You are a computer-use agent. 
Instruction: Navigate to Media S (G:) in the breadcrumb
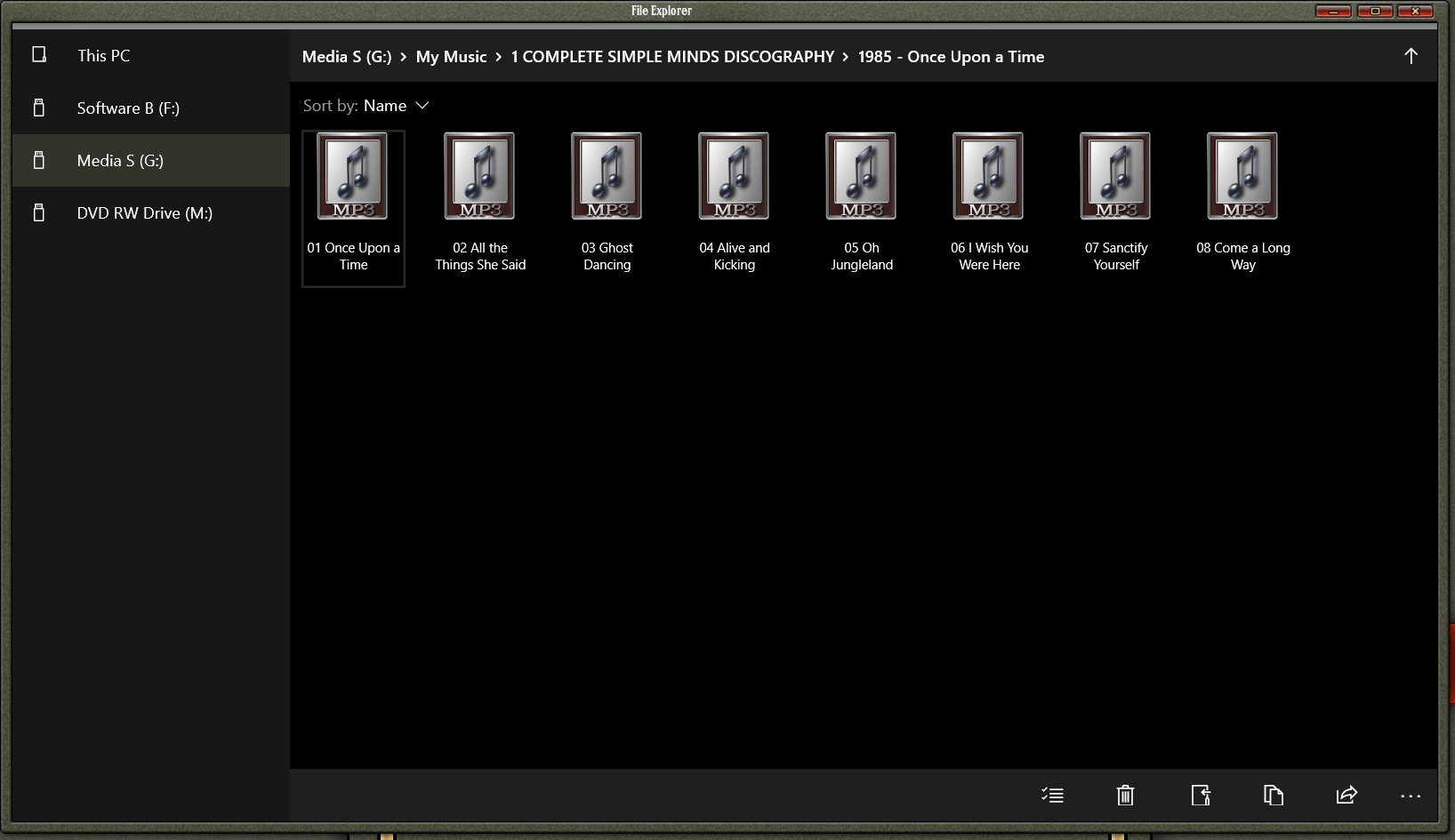click(347, 57)
